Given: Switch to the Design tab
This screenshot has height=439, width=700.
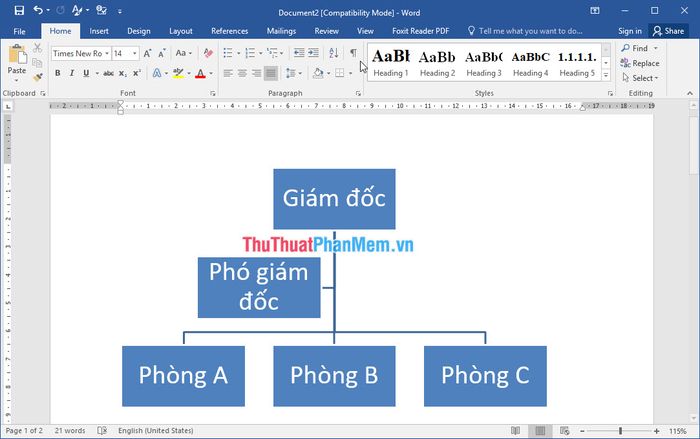Looking at the screenshot, I should (x=139, y=31).
